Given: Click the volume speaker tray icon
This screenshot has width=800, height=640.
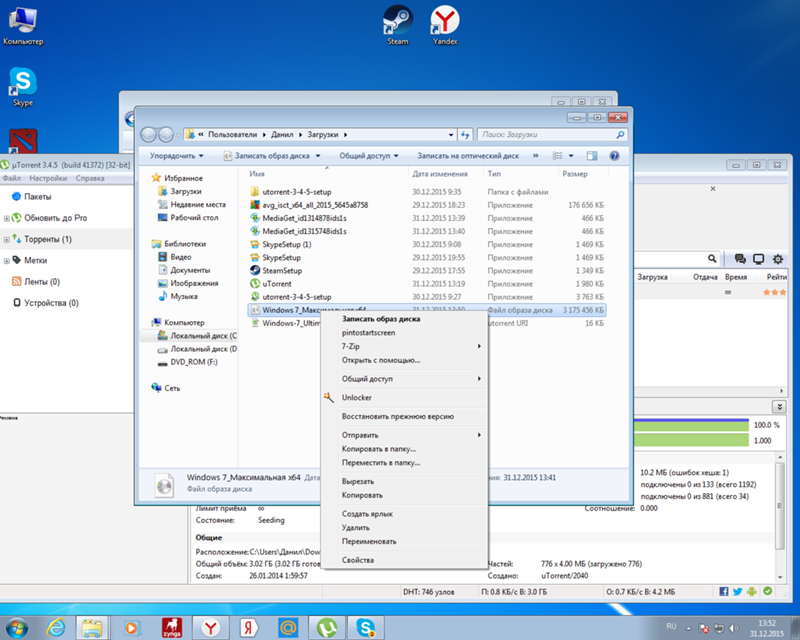Looking at the screenshot, I should click(733, 628).
